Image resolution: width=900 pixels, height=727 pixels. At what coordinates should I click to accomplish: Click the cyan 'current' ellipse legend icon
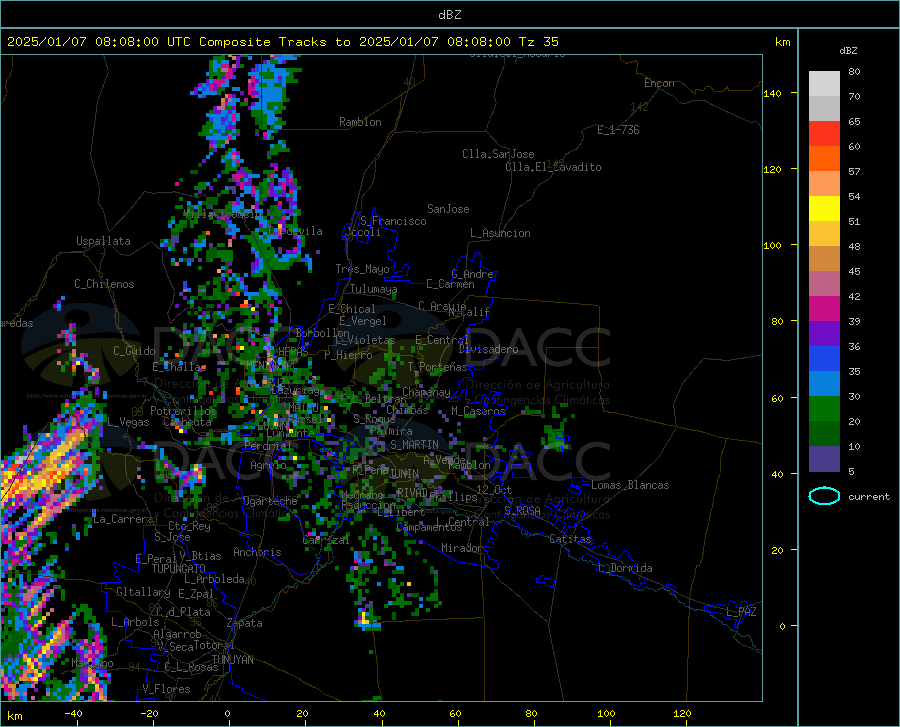[824, 496]
